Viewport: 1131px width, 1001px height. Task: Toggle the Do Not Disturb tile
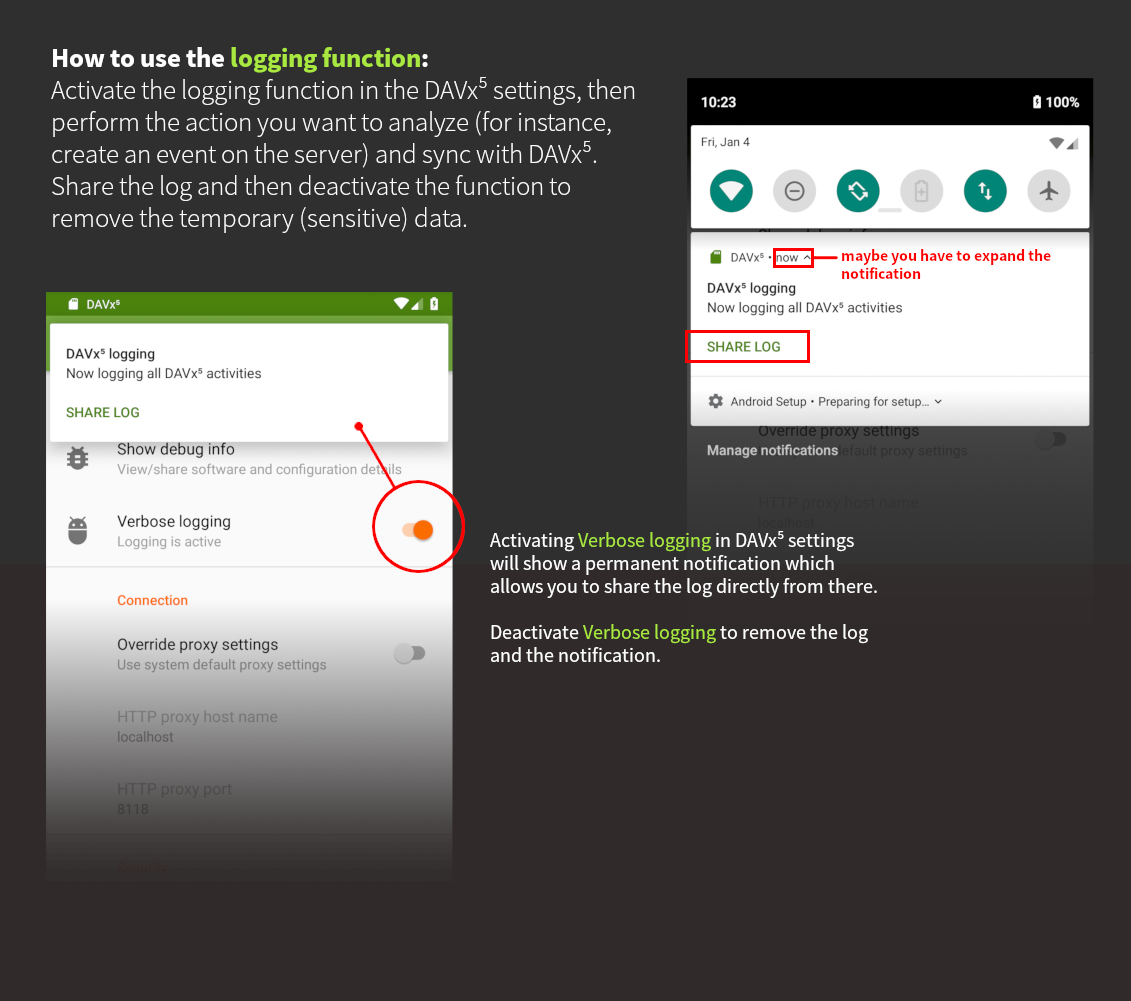pos(794,191)
